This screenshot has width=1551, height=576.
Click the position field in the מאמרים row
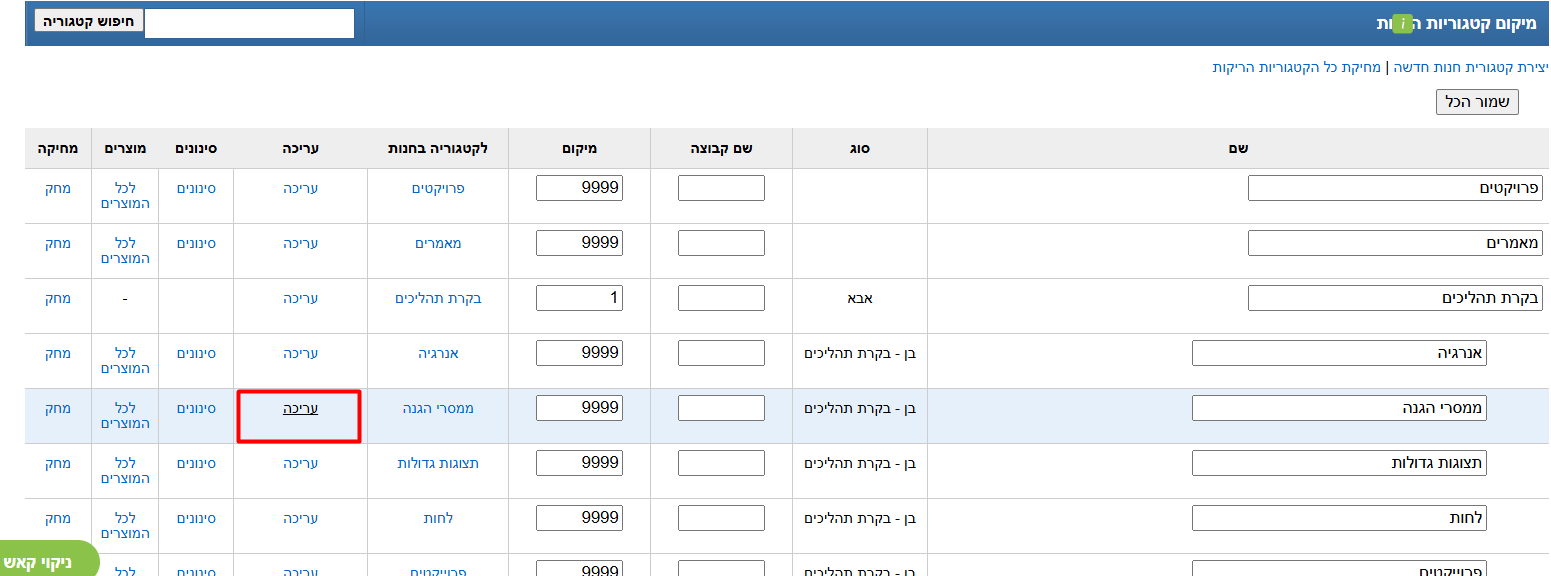579,243
